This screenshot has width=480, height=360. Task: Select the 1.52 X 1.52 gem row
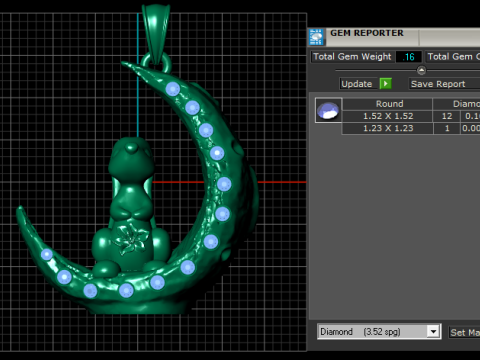(x=411, y=116)
